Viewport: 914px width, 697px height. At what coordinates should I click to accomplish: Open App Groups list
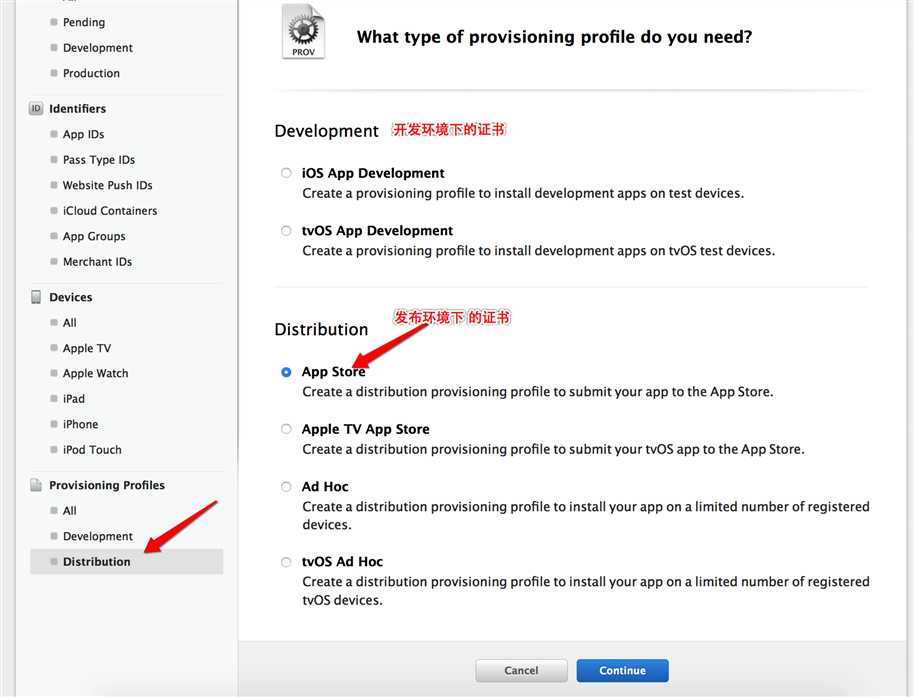tap(94, 236)
